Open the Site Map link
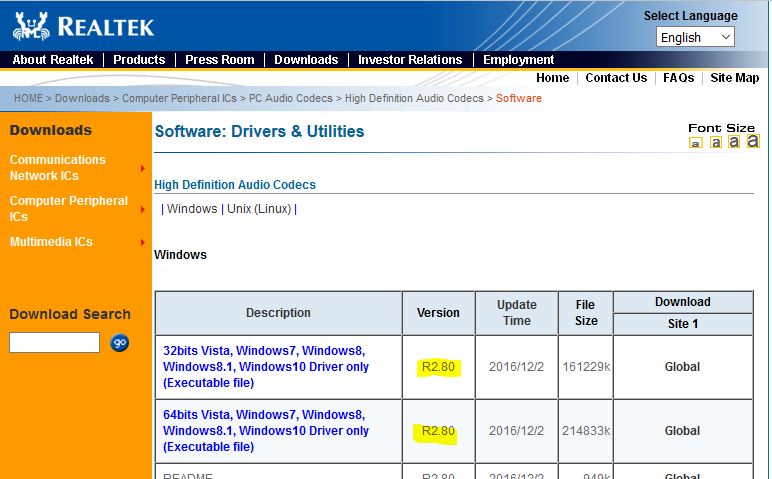772x479 pixels. click(735, 78)
